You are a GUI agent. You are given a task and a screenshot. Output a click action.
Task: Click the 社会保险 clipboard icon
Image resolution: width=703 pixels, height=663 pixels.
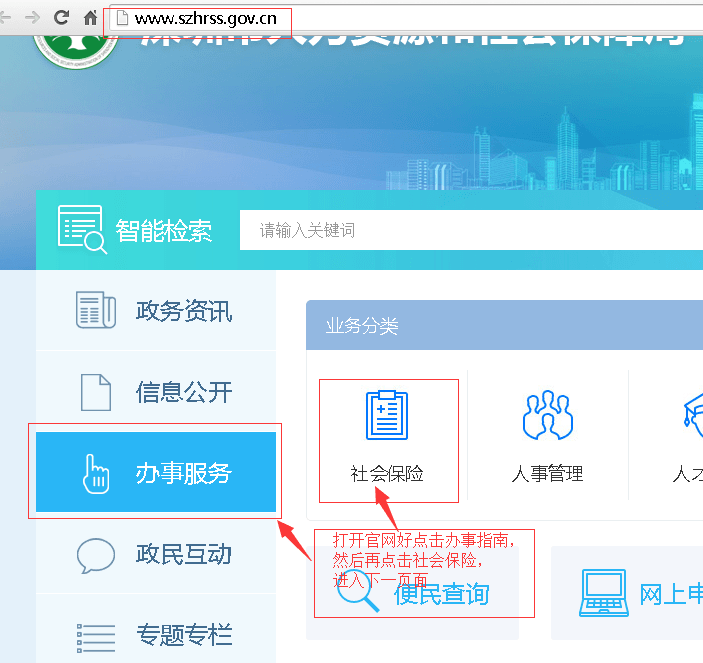(x=387, y=415)
